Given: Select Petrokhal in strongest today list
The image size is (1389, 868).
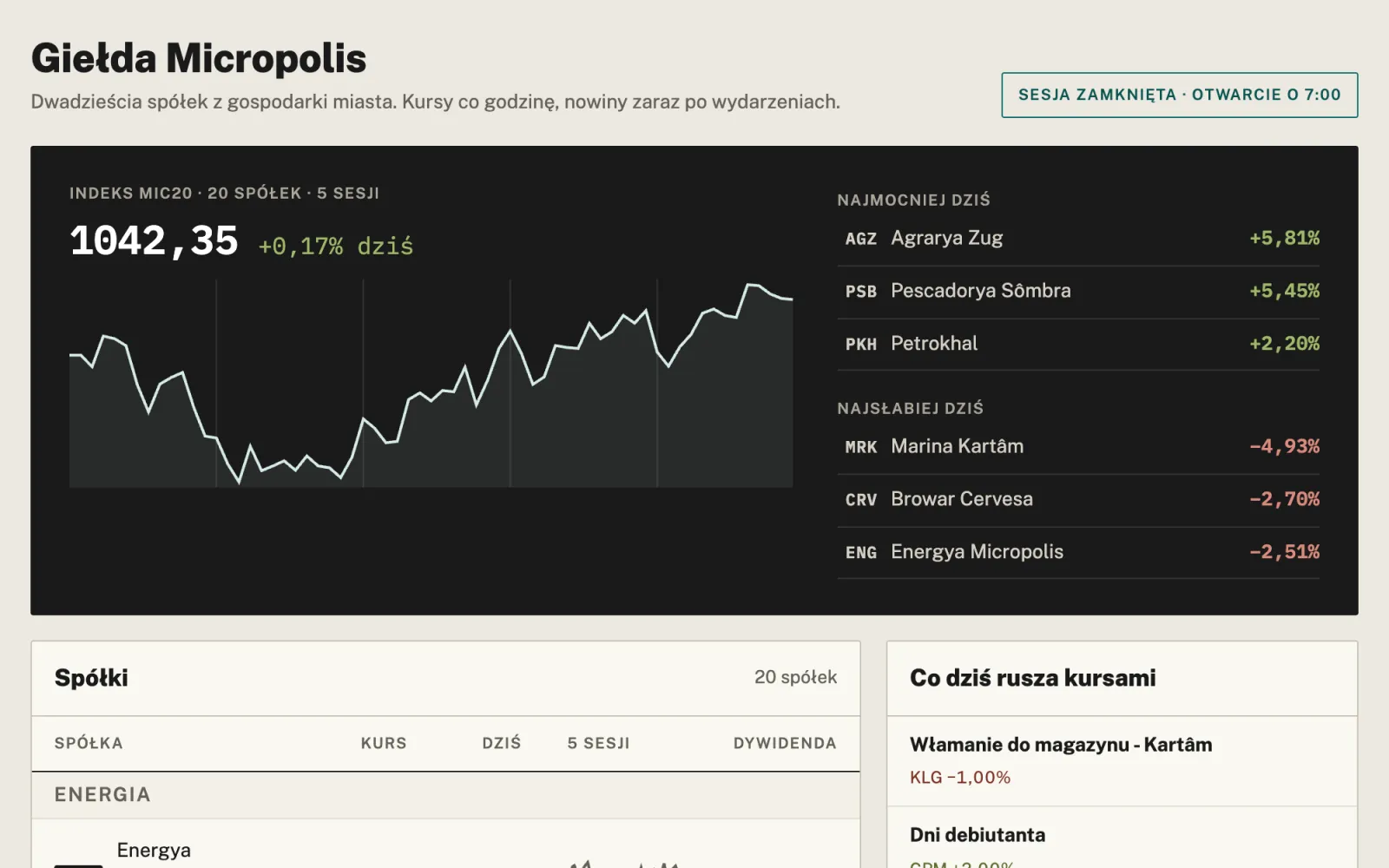Looking at the screenshot, I should click(x=1078, y=345).
